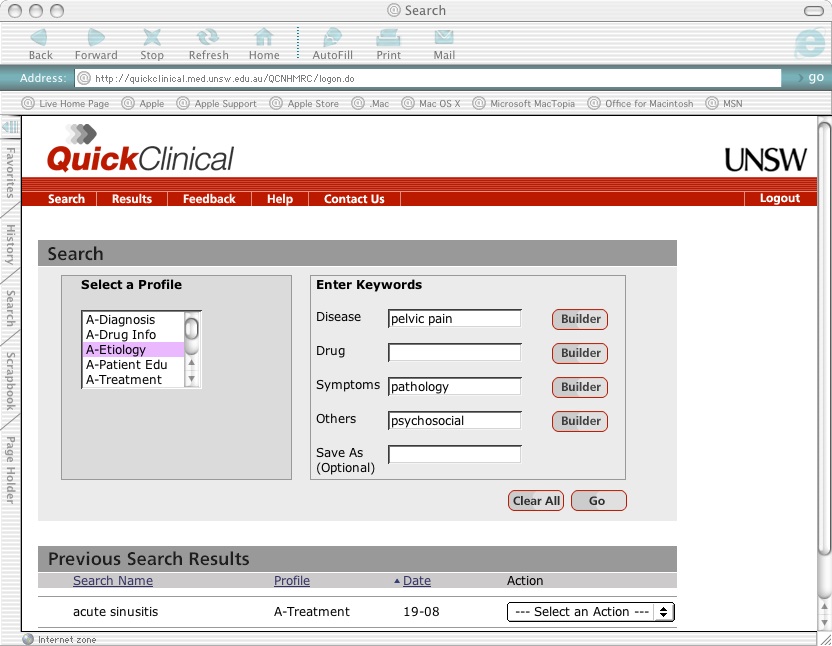Choose A-Diagnosis profile from the list
The image size is (832, 646).
121,320
